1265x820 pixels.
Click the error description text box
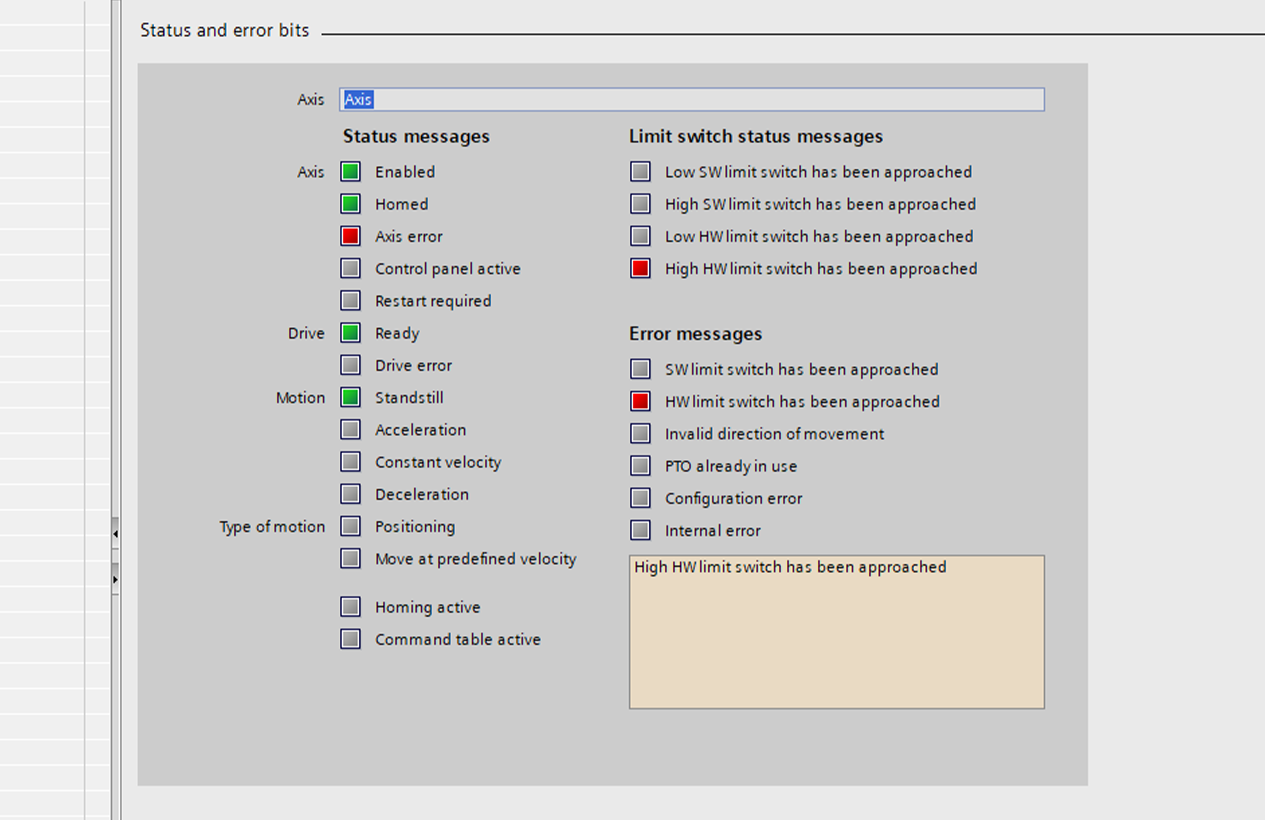click(837, 632)
